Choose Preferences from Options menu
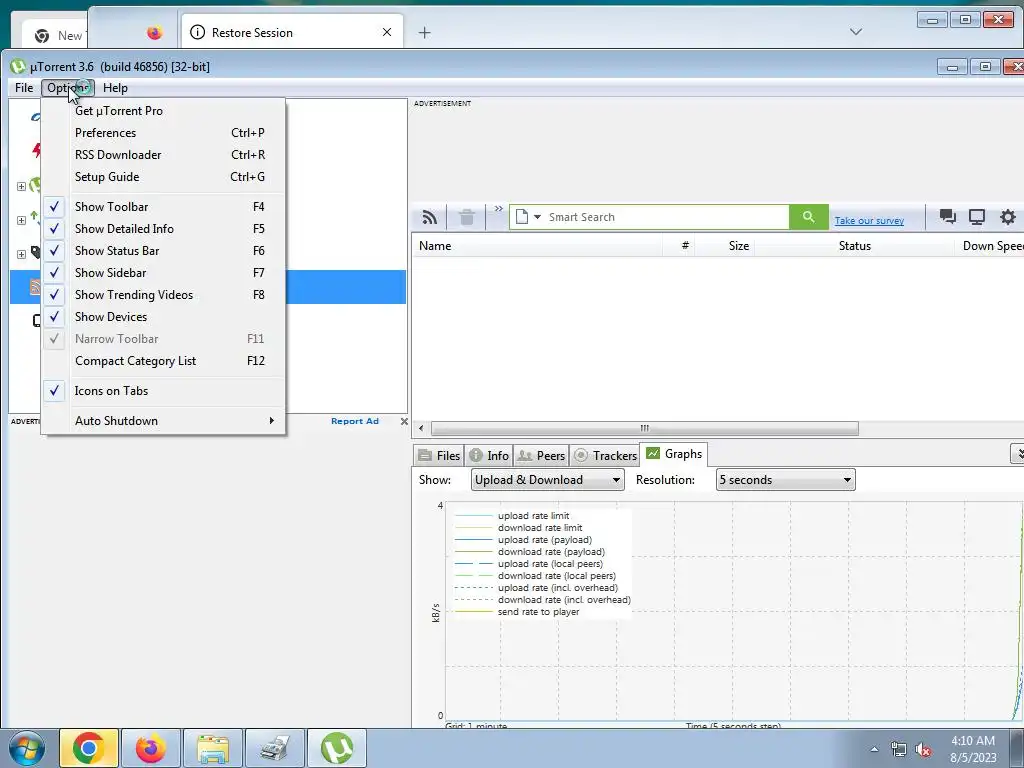The width and height of the screenshot is (1024, 768). pos(163,133)
